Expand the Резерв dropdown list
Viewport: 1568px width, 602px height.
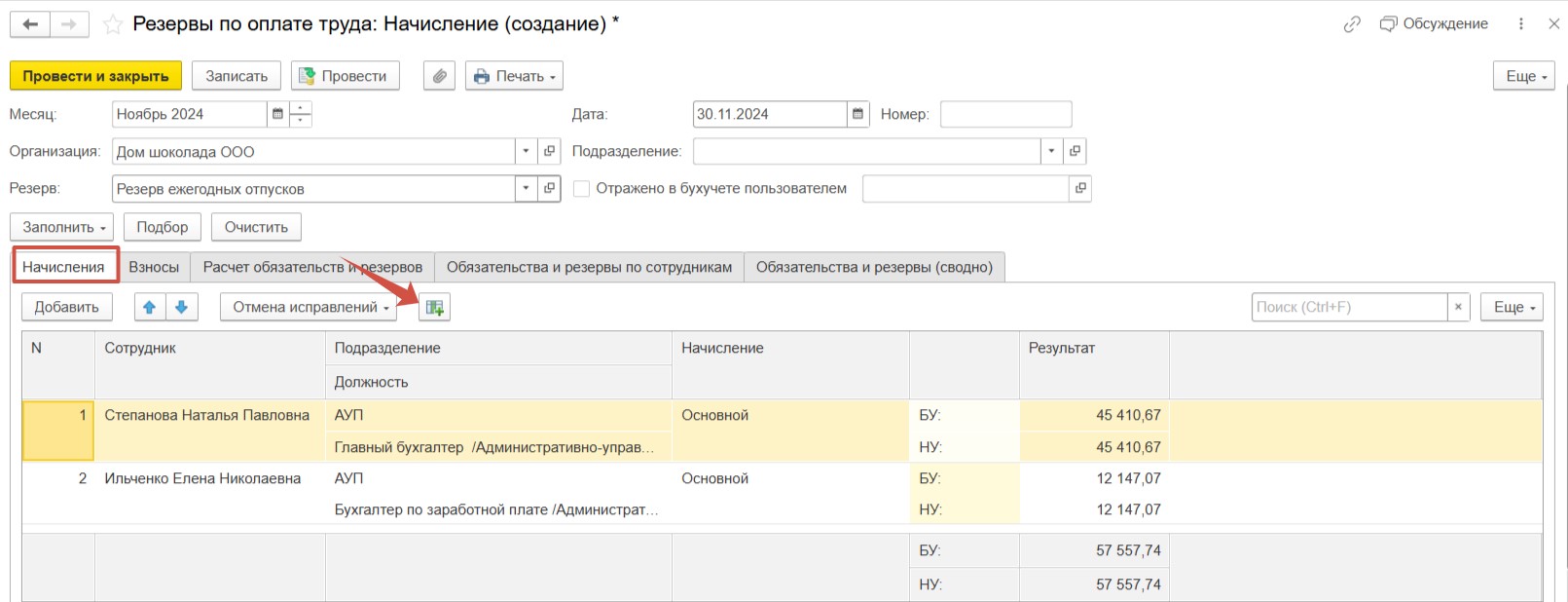[x=526, y=189]
